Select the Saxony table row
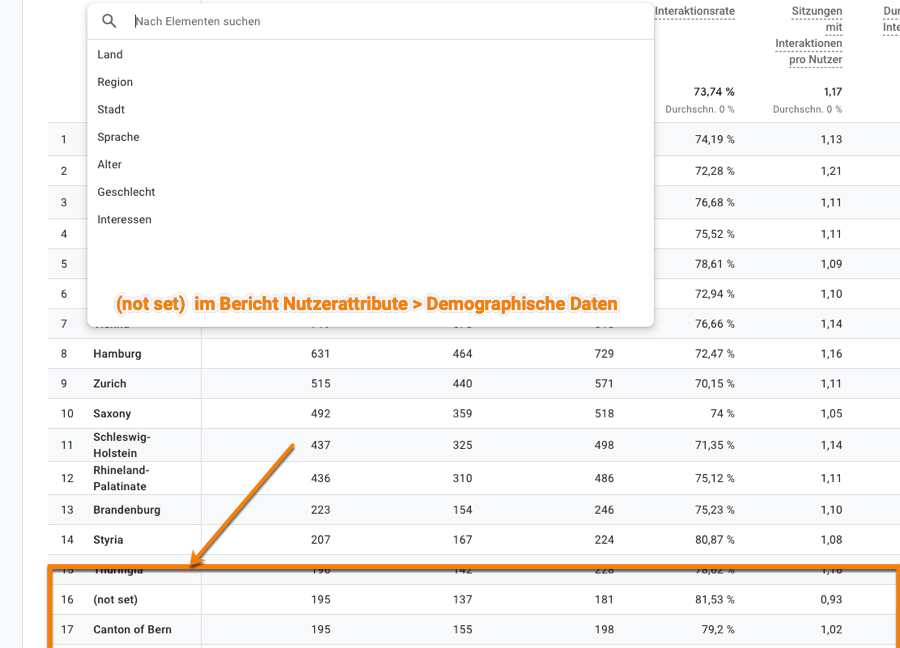The height and width of the screenshot is (648, 900). (112, 414)
